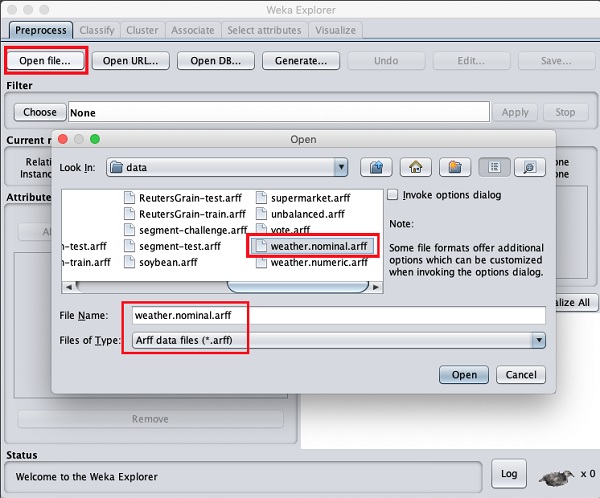Switch to the Select attributes tab
This screenshot has width=600, height=498.
[264, 30]
